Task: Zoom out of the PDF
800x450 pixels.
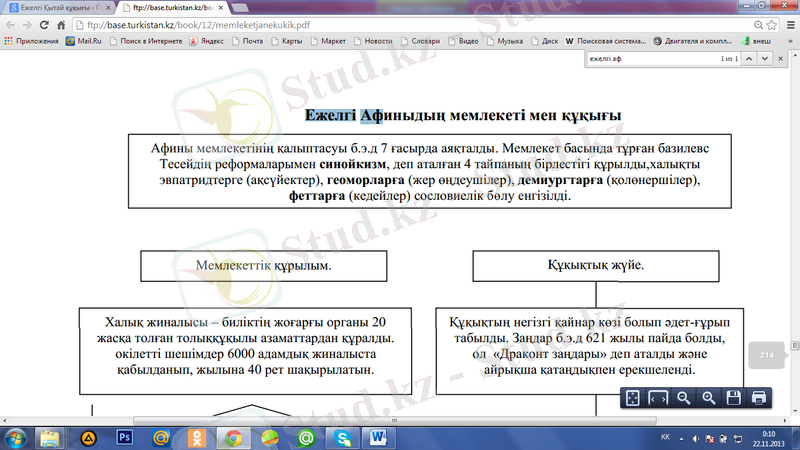Action: click(x=683, y=398)
